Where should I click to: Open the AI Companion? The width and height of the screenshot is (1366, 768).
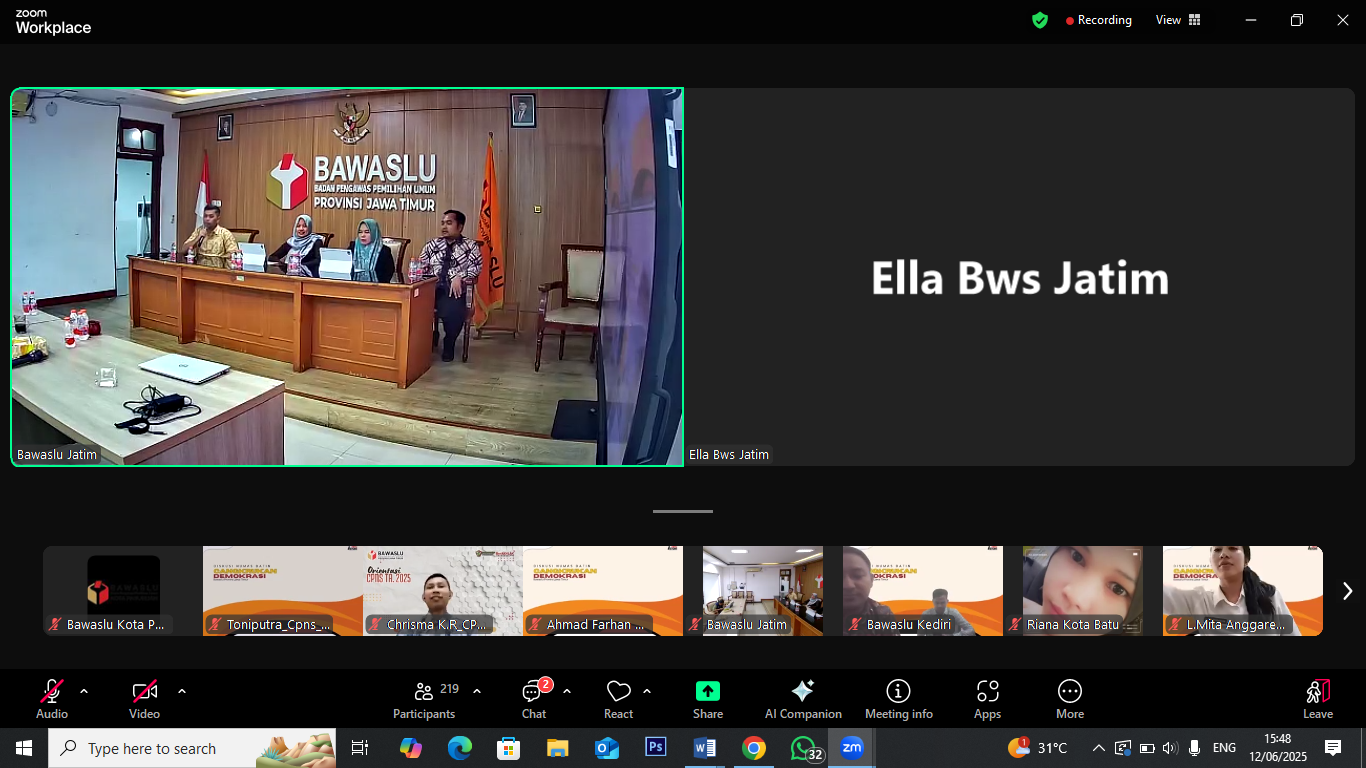click(x=803, y=698)
